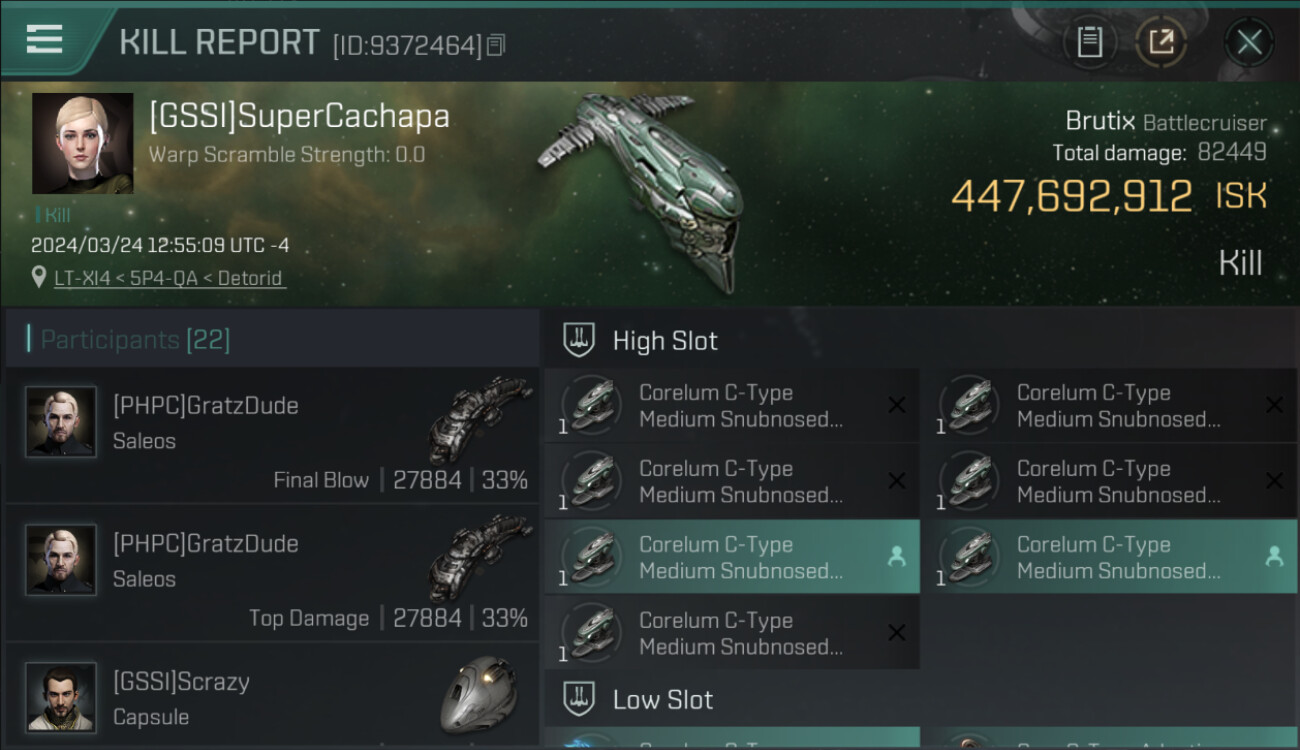Open the location pin icon

click(39, 277)
